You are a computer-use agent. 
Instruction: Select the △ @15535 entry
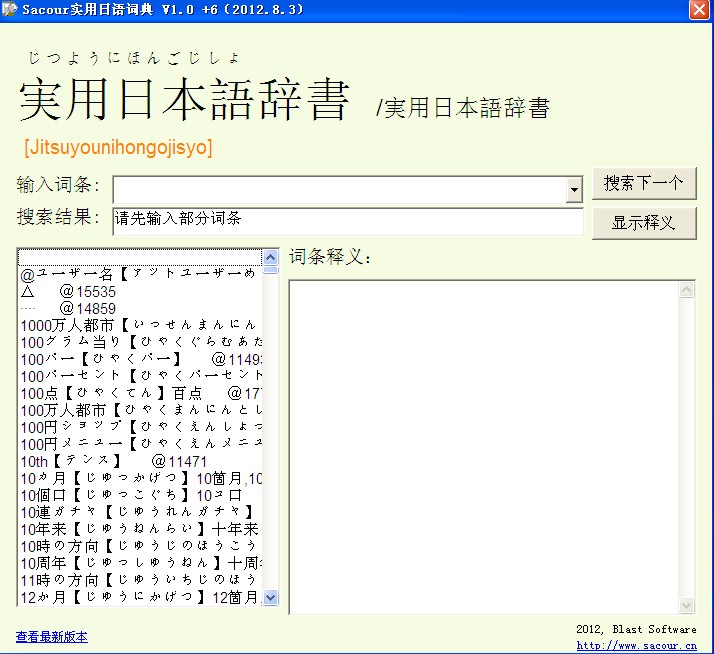tap(140, 291)
